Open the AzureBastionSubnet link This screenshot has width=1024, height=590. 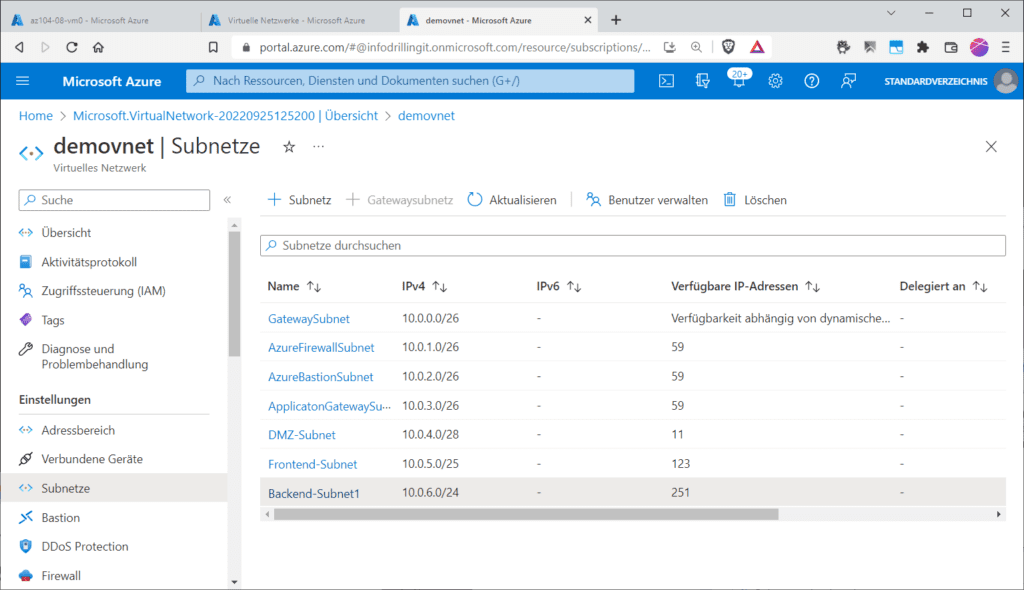tap(321, 377)
